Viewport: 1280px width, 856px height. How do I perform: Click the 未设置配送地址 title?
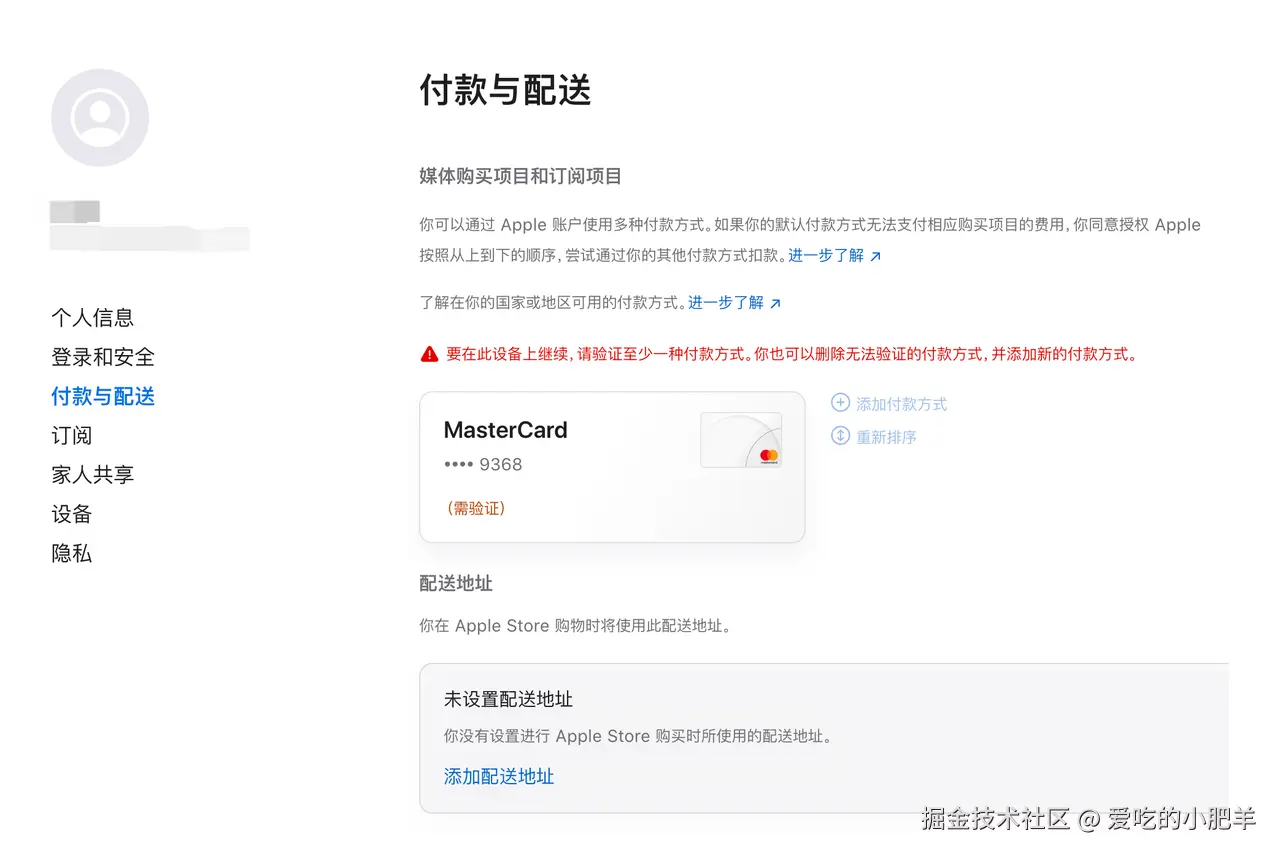pos(509,699)
